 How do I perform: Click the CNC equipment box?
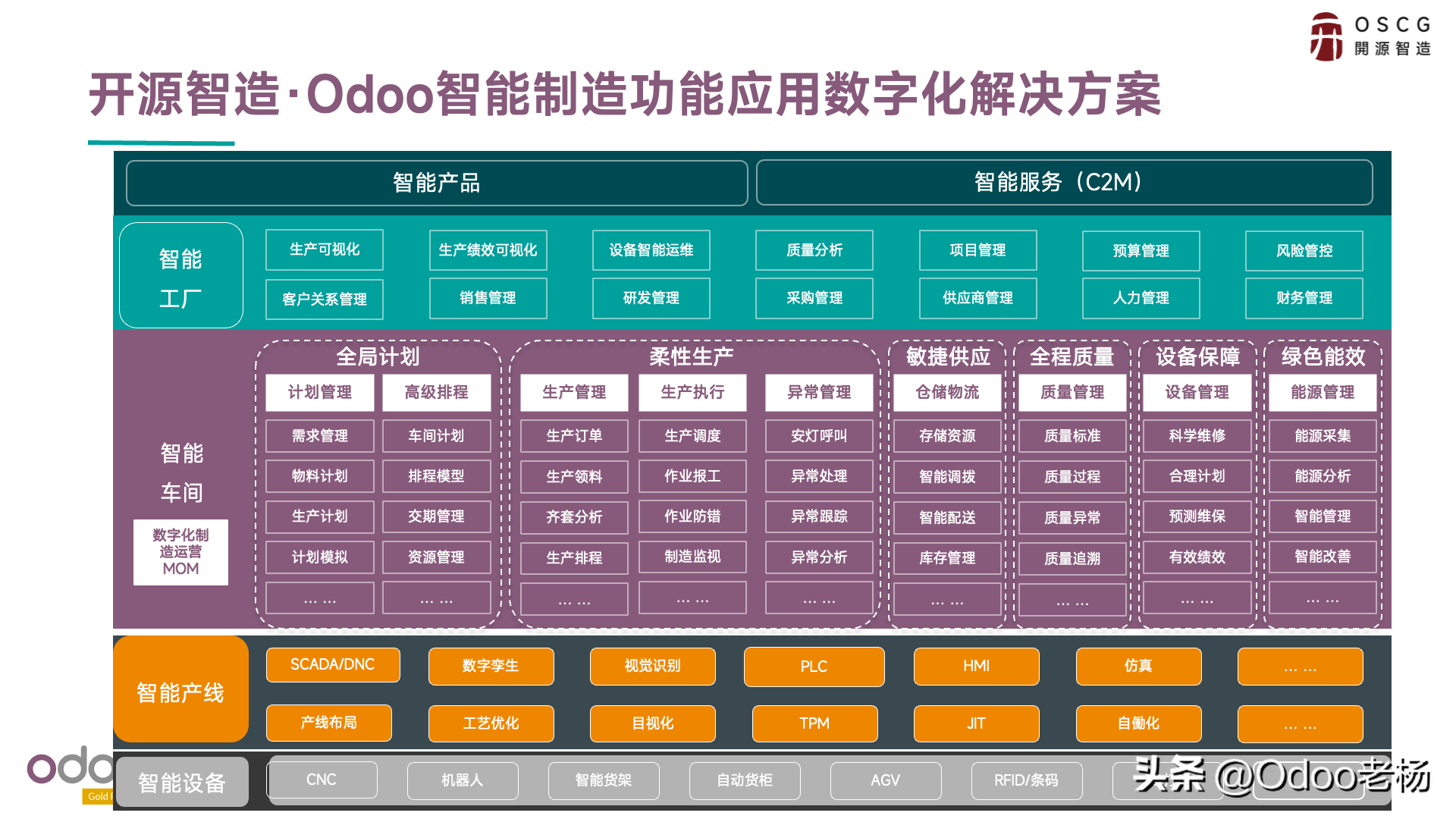pos(322,780)
